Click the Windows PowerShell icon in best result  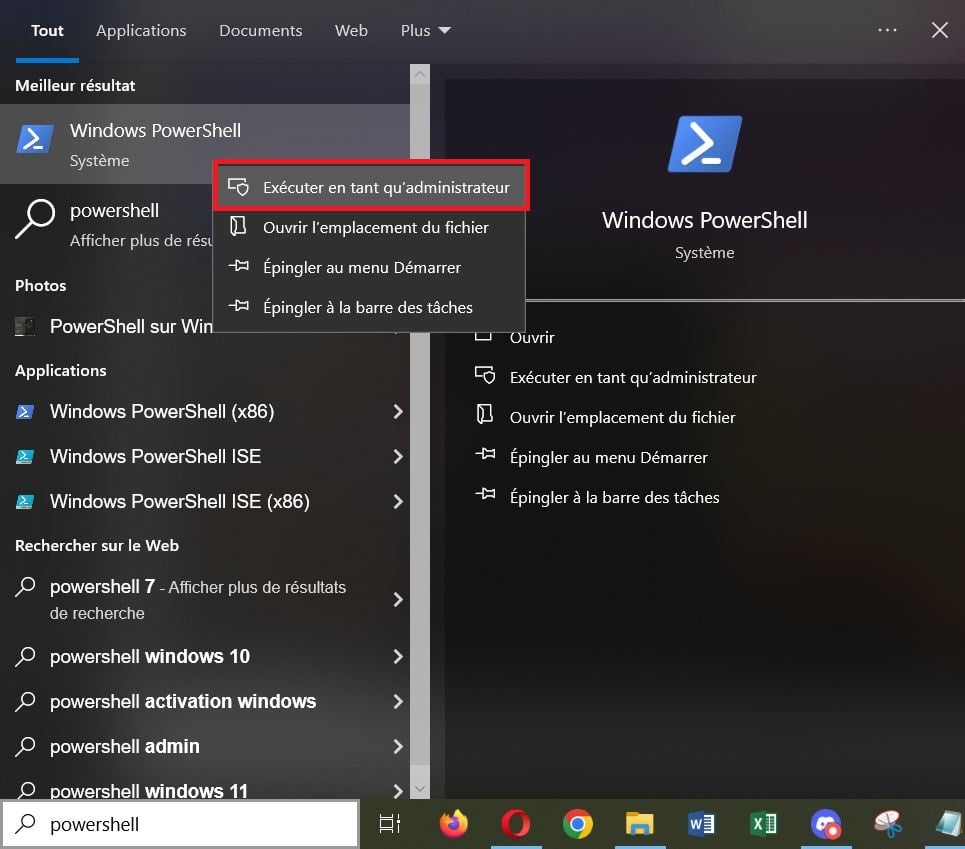[x=34, y=138]
